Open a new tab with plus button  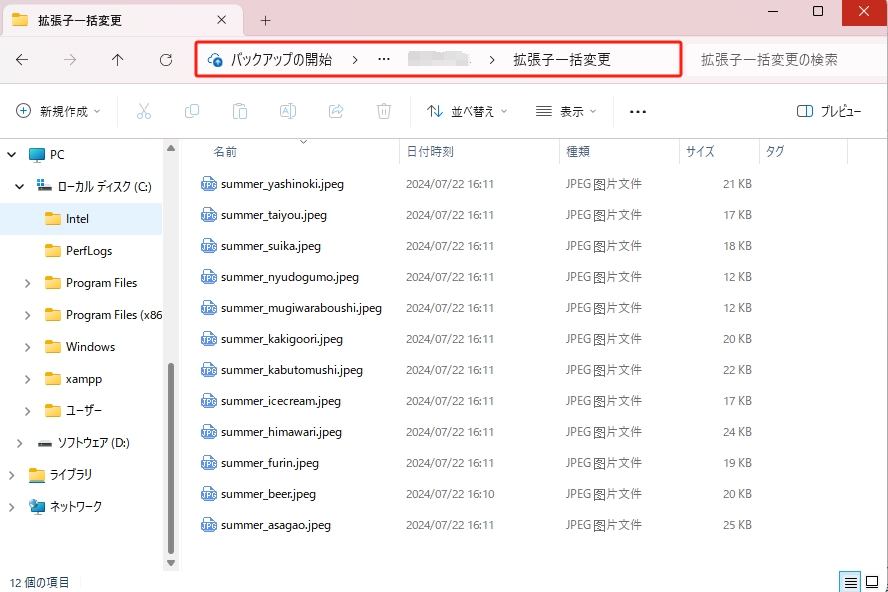click(x=265, y=20)
